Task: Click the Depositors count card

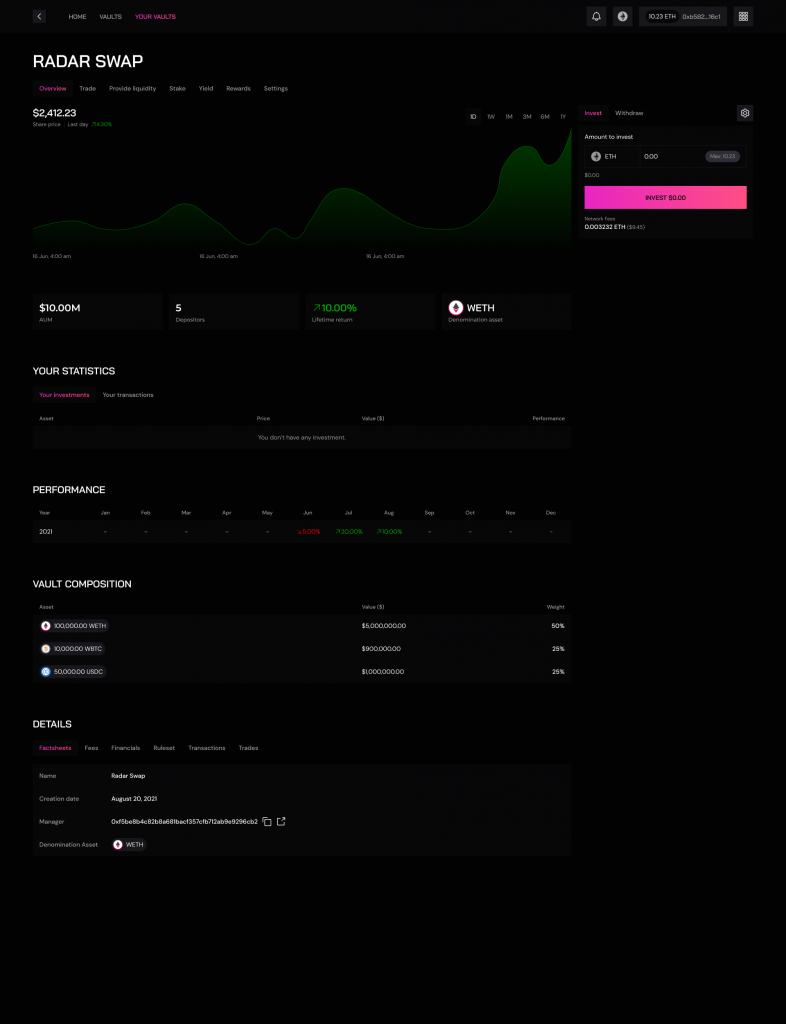Action: pyautogui.click(x=234, y=312)
